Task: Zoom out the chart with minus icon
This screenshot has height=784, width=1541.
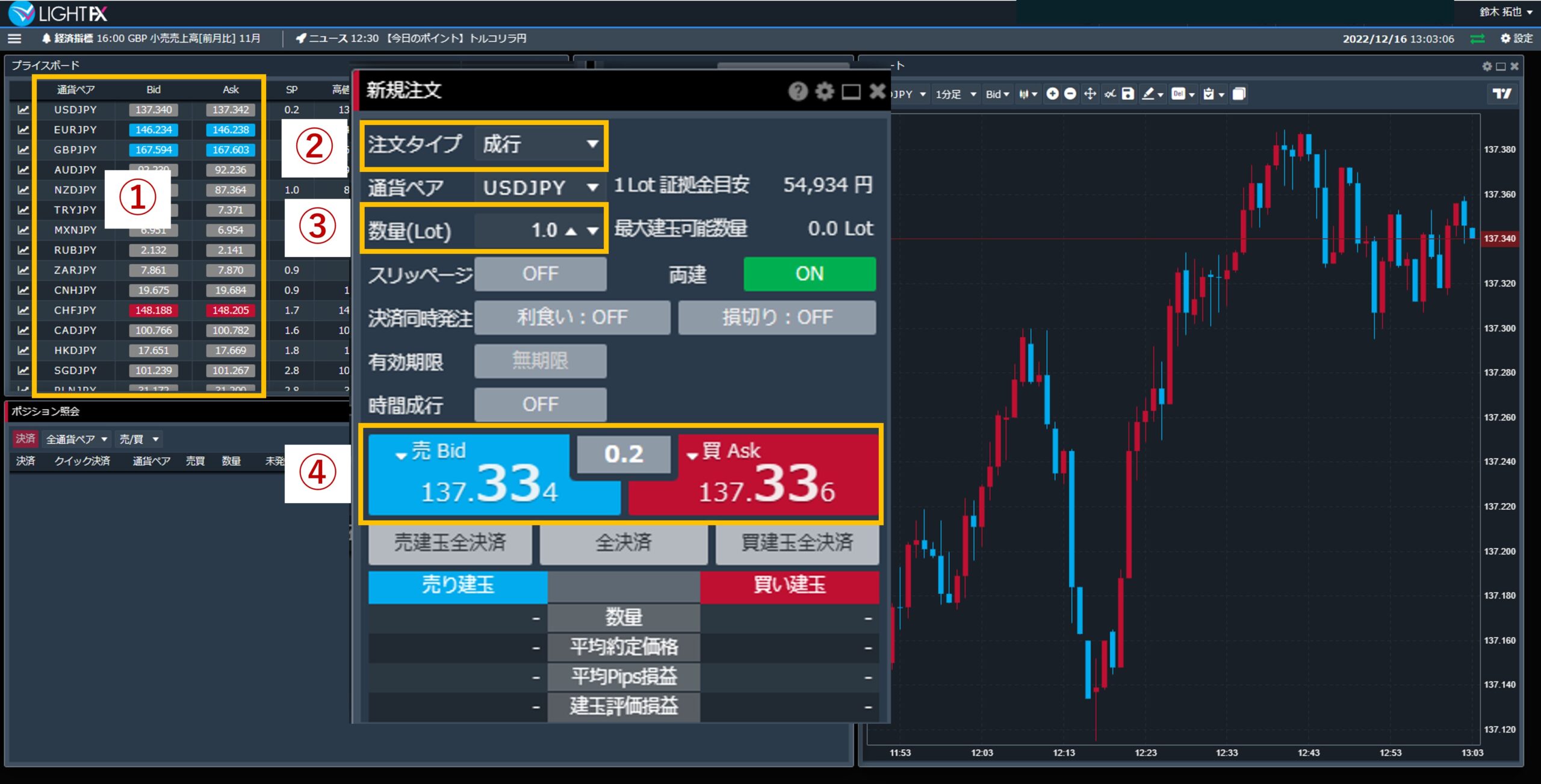Action: point(1070,94)
